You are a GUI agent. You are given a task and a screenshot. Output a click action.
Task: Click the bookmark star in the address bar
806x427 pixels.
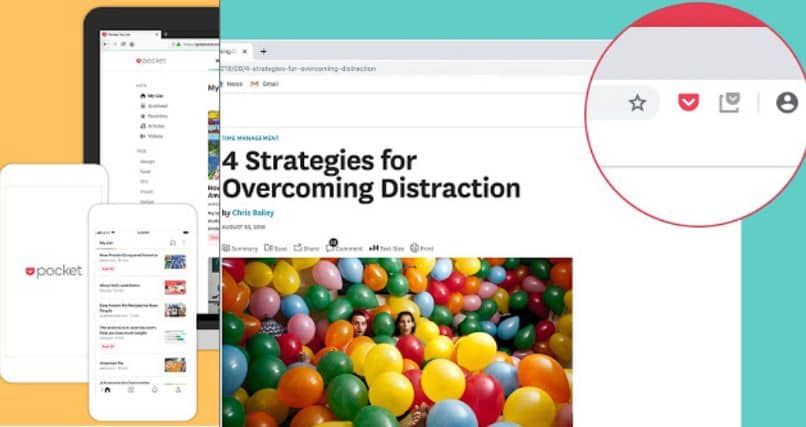coord(637,103)
